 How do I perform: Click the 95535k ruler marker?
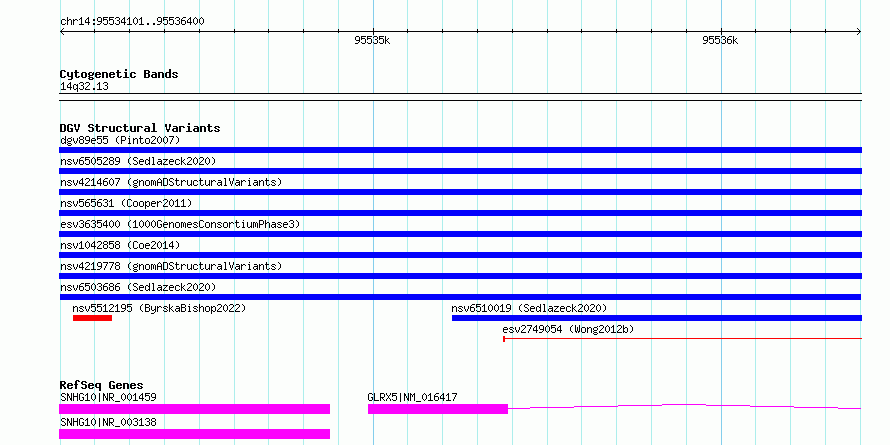pyautogui.click(x=372, y=40)
